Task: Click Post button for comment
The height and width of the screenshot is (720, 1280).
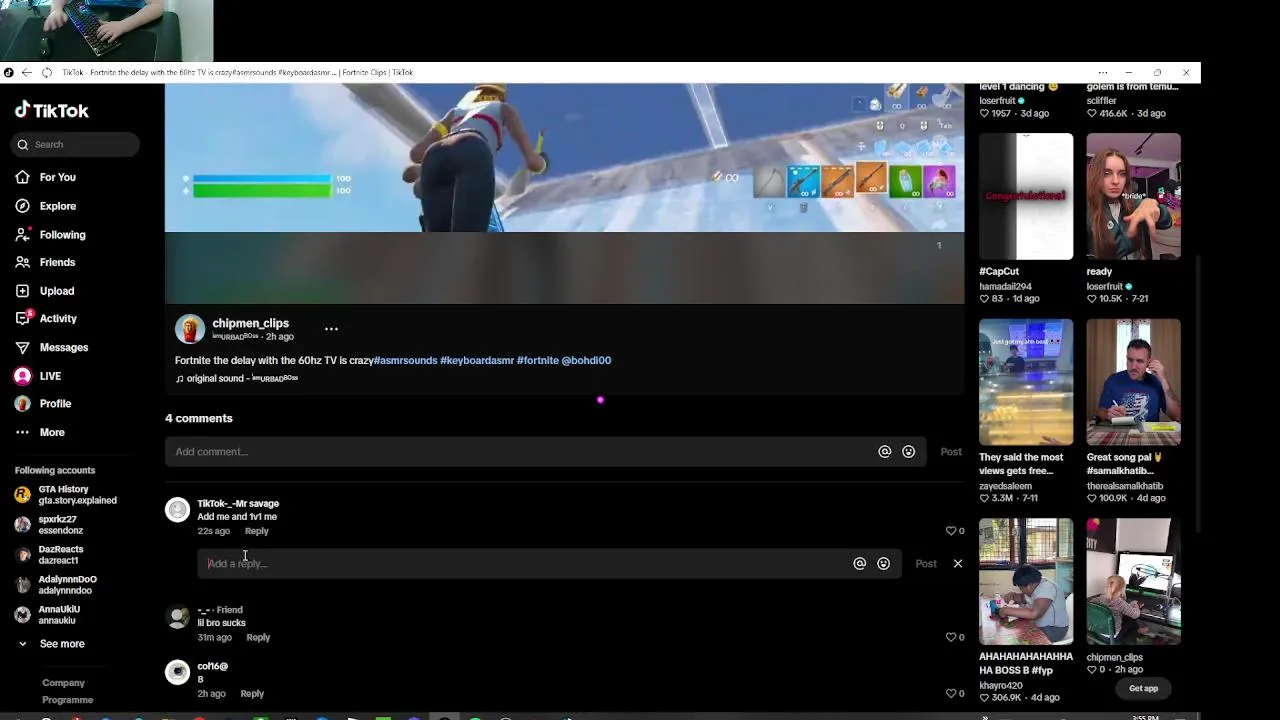Action: [951, 452]
